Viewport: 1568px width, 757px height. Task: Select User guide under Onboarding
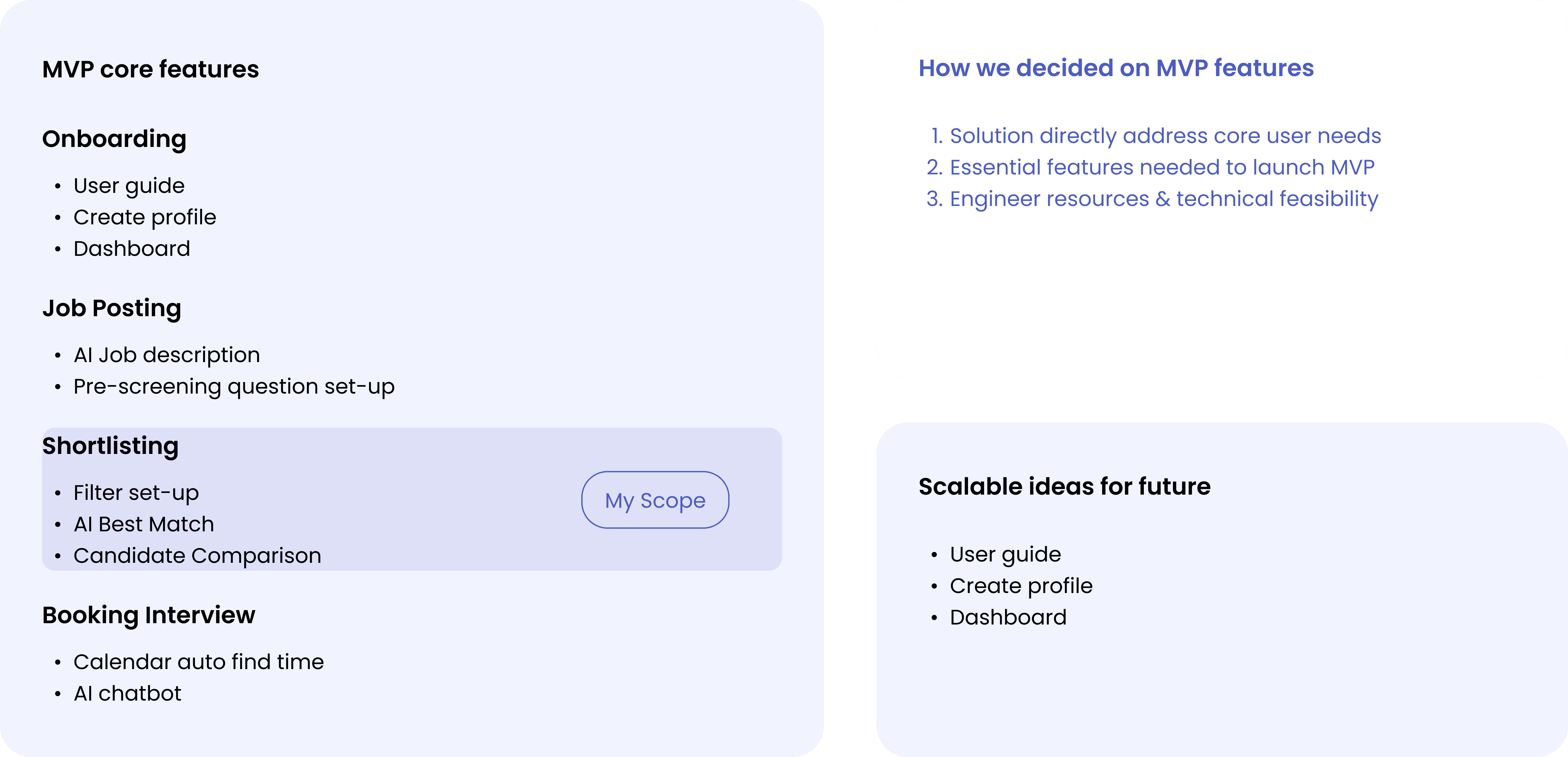click(129, 186)
